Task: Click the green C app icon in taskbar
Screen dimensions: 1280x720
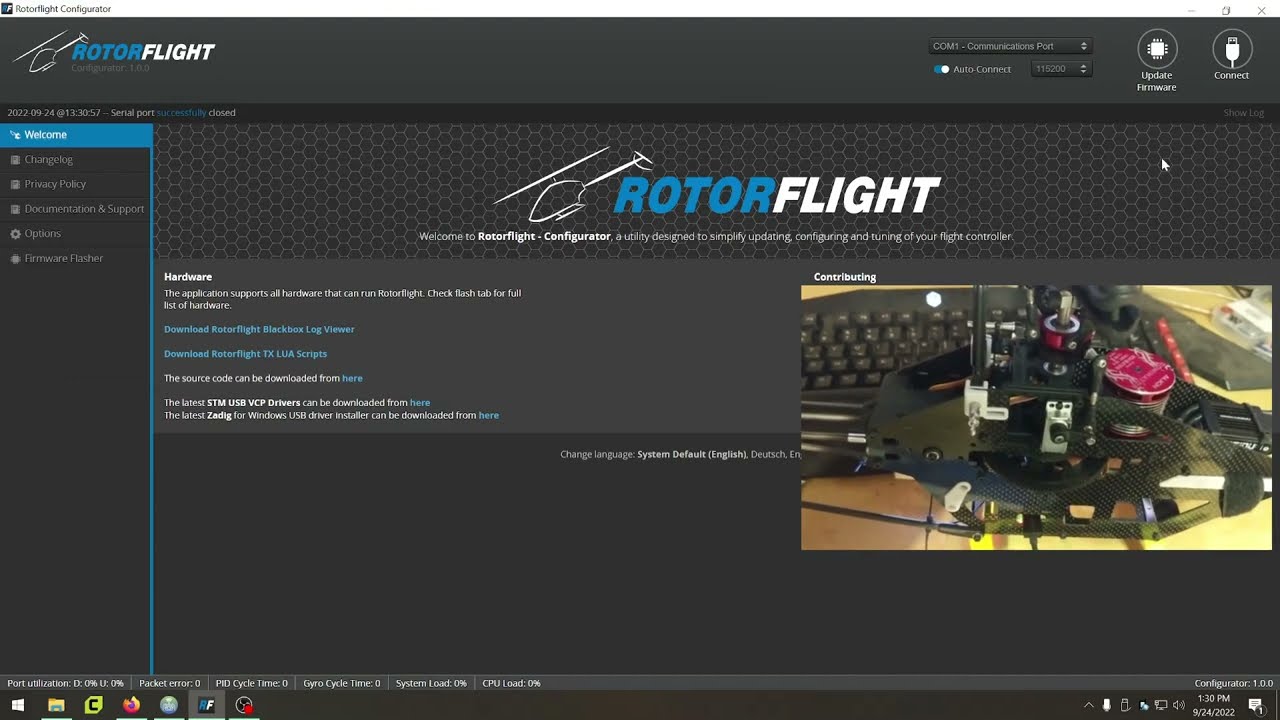Action: click(93, 705)
